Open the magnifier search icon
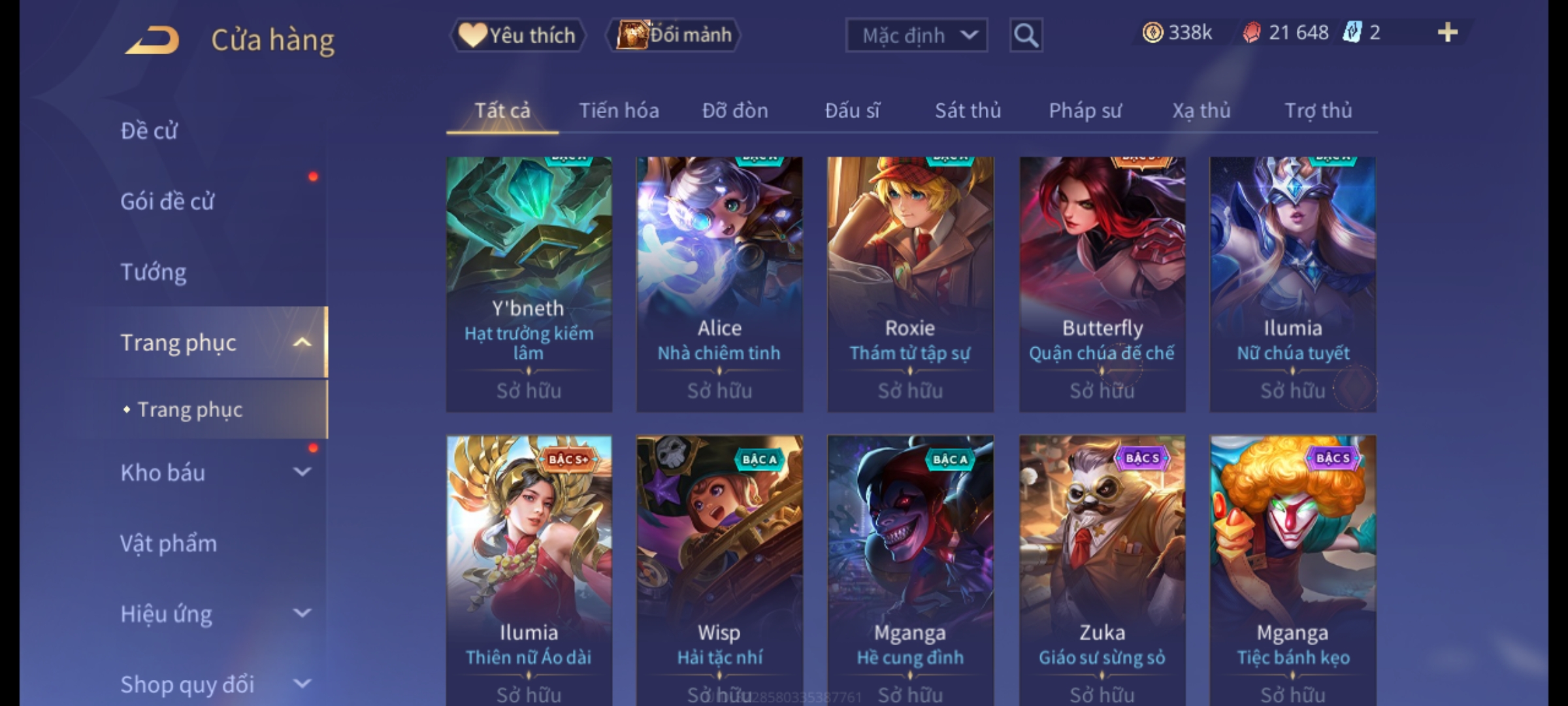1568x706 pixels. click(1026, 35)
